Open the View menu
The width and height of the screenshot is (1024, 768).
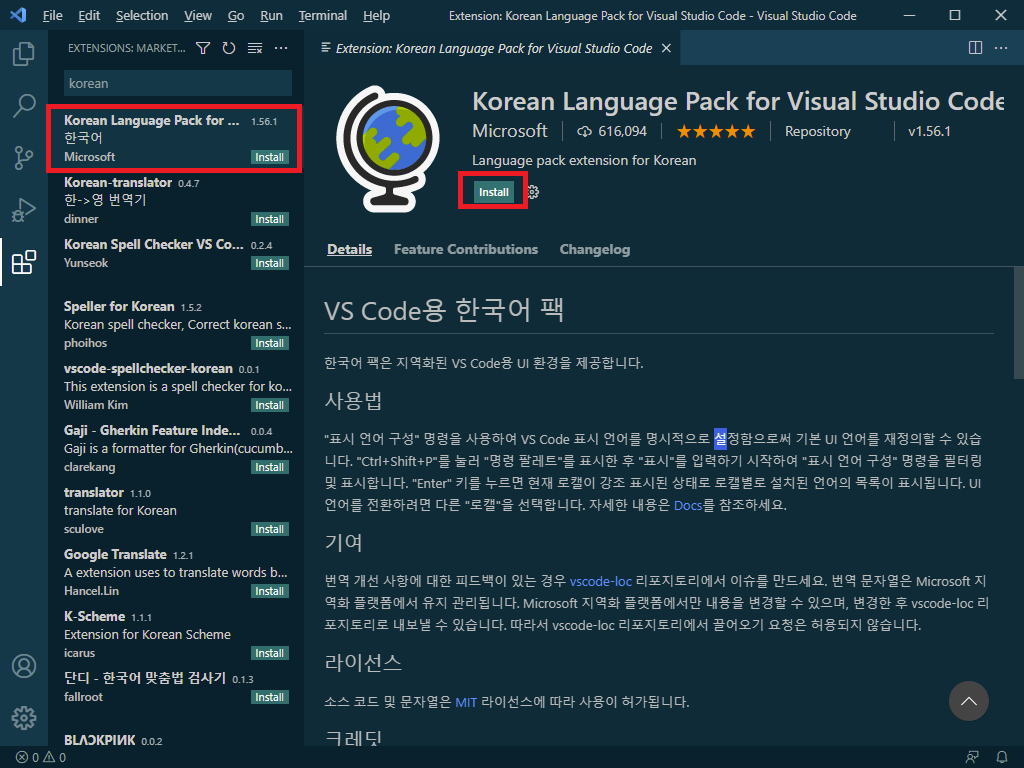198,16
